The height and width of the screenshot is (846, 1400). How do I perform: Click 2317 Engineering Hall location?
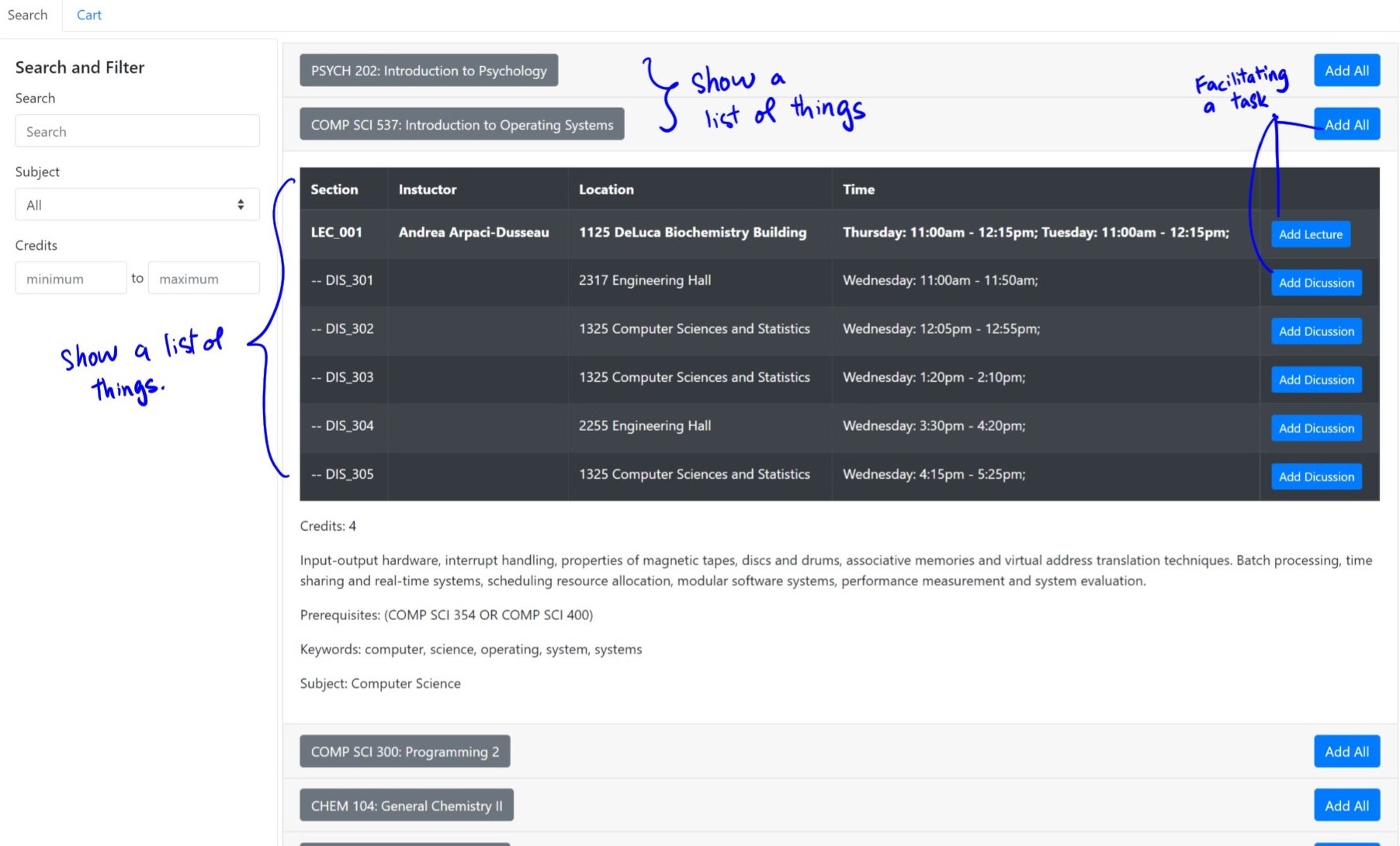click(700, 282)
